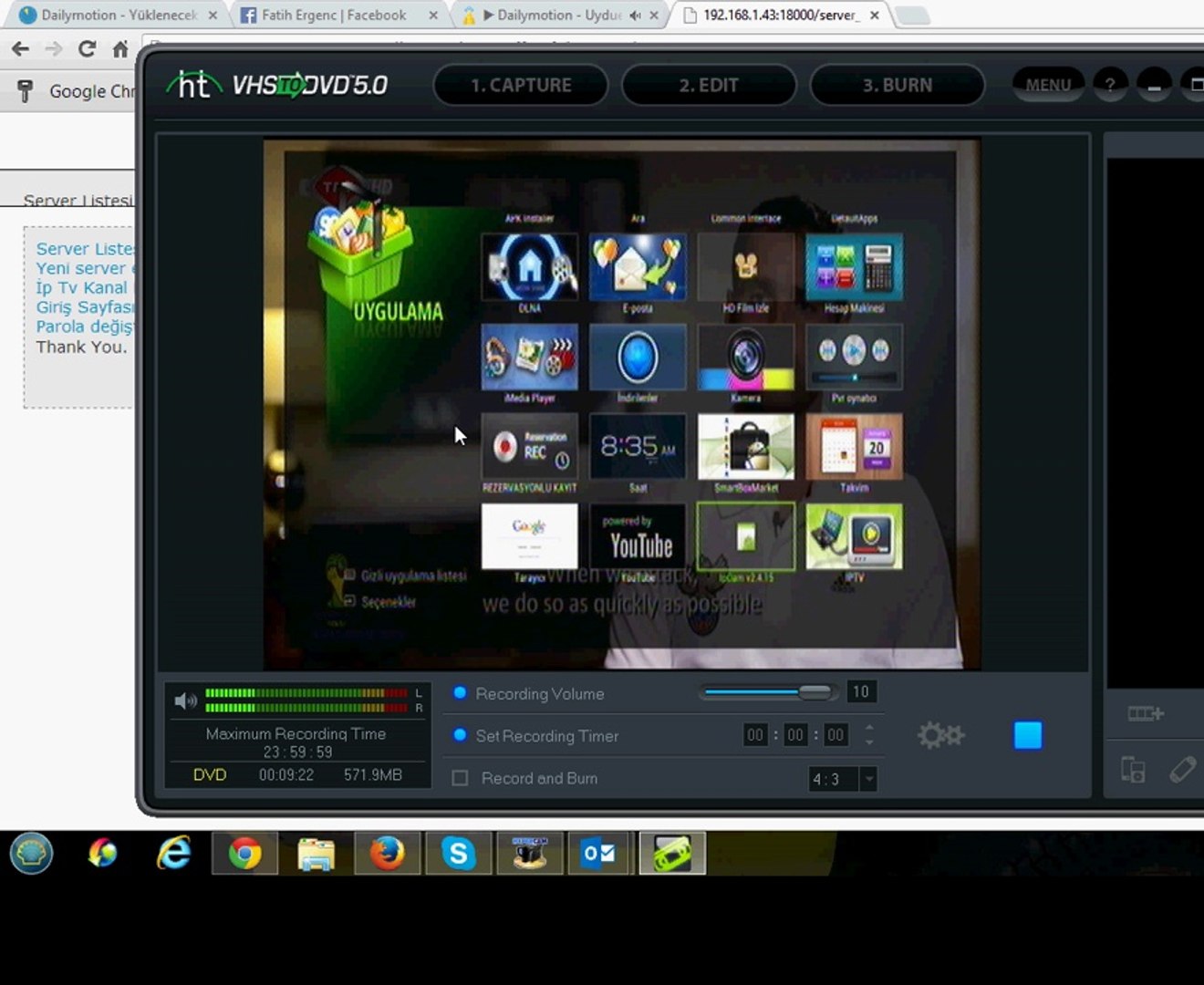Stop recording with the blue square button
Image resolution: width=1204 pixels, height=985 pixels.
pyautogui.click(x=1028, y=735)
